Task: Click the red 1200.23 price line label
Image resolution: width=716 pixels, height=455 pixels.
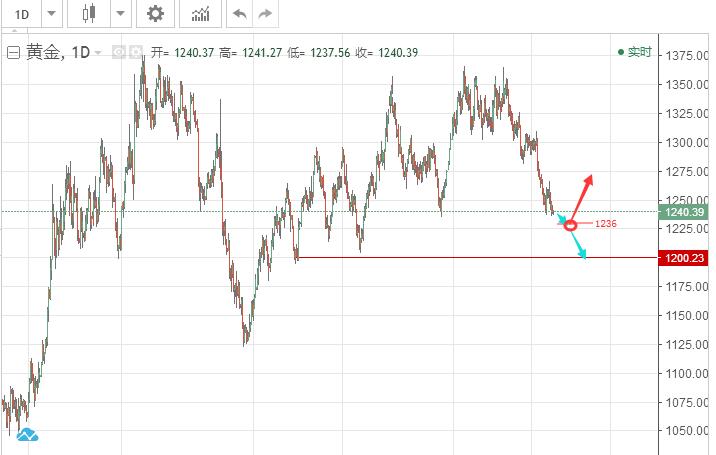Action: coord(684,258)
